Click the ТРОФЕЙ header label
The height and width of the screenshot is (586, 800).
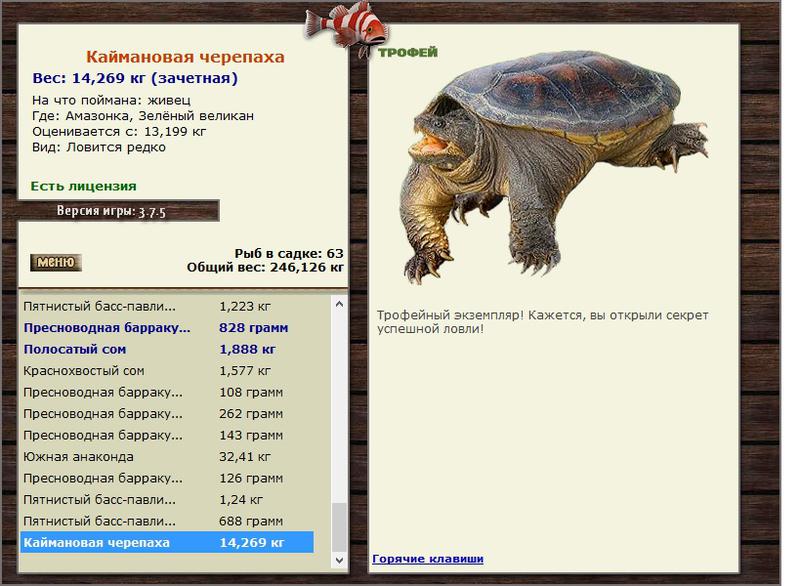click(408, 52)
